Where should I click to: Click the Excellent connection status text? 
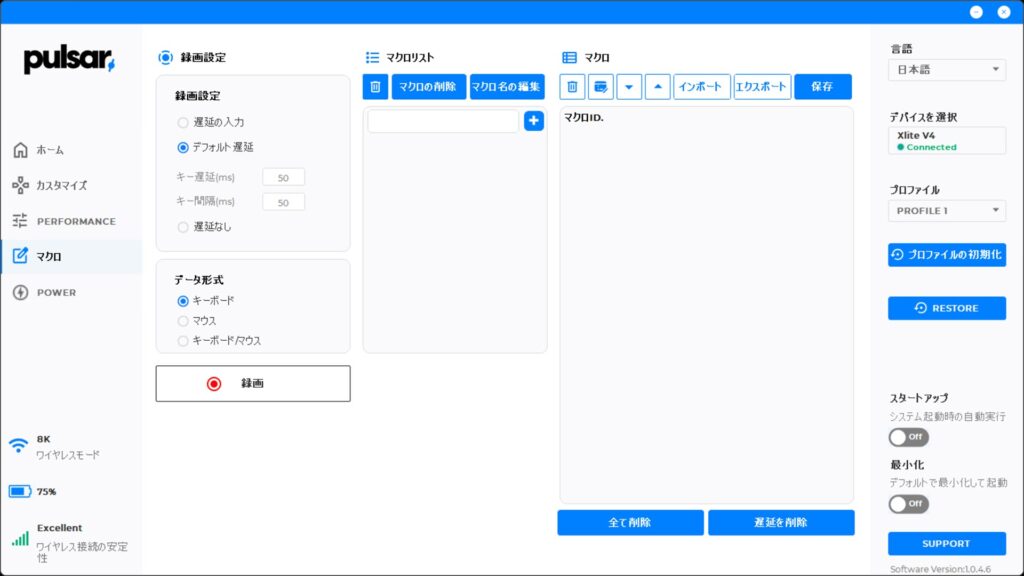point(59,528)
